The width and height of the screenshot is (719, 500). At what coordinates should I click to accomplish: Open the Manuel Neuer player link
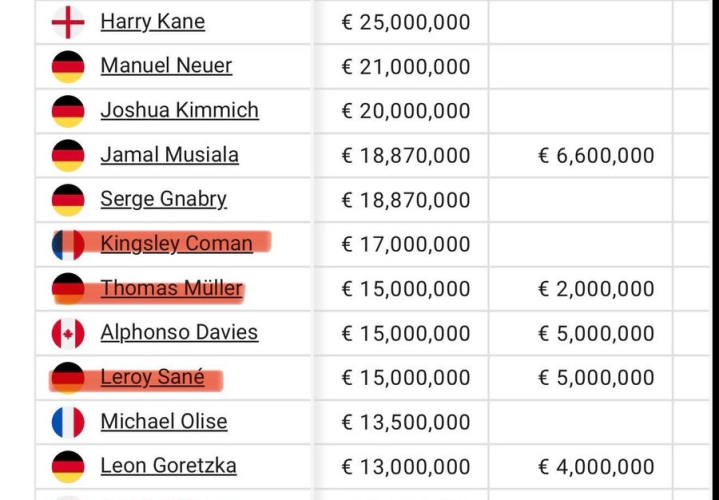(x=166, y=66)
